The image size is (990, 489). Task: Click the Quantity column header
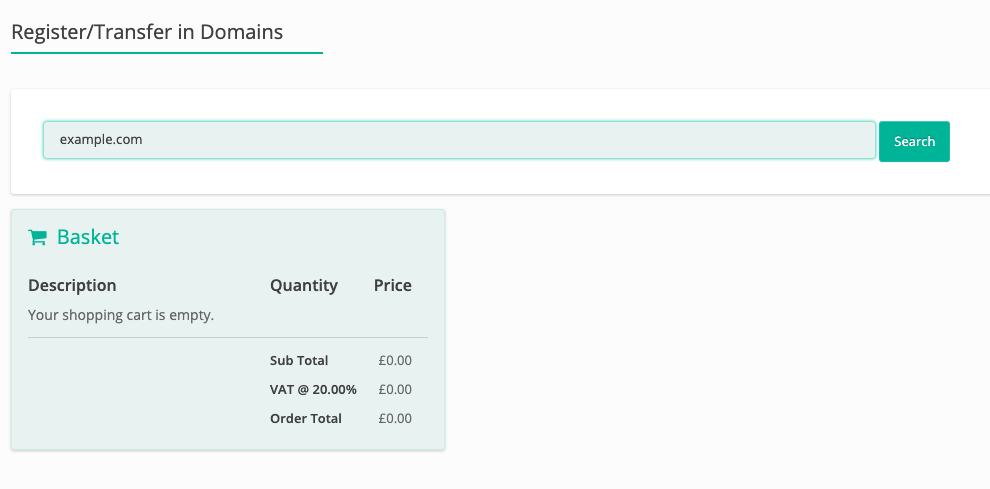click(x=304, y=285)
